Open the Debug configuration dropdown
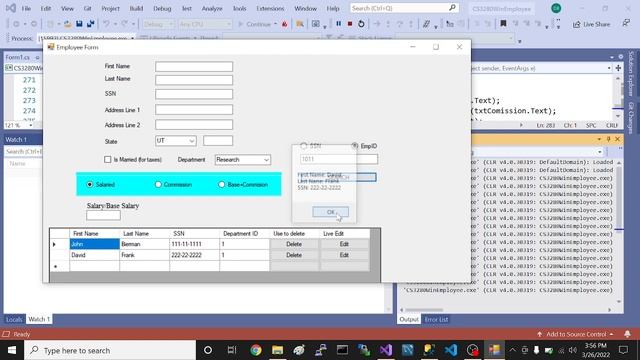The image size is (640, 360). 158,24
